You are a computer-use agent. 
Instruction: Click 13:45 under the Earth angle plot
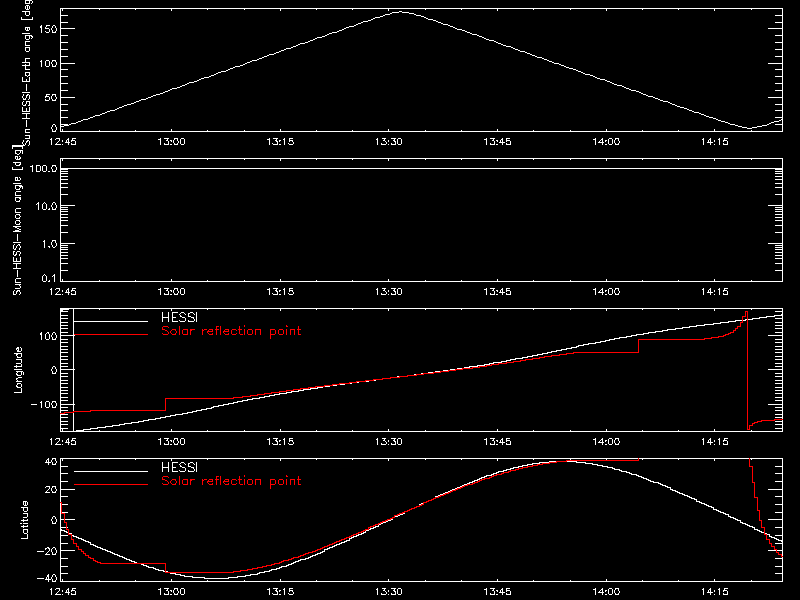click(497, 141)
